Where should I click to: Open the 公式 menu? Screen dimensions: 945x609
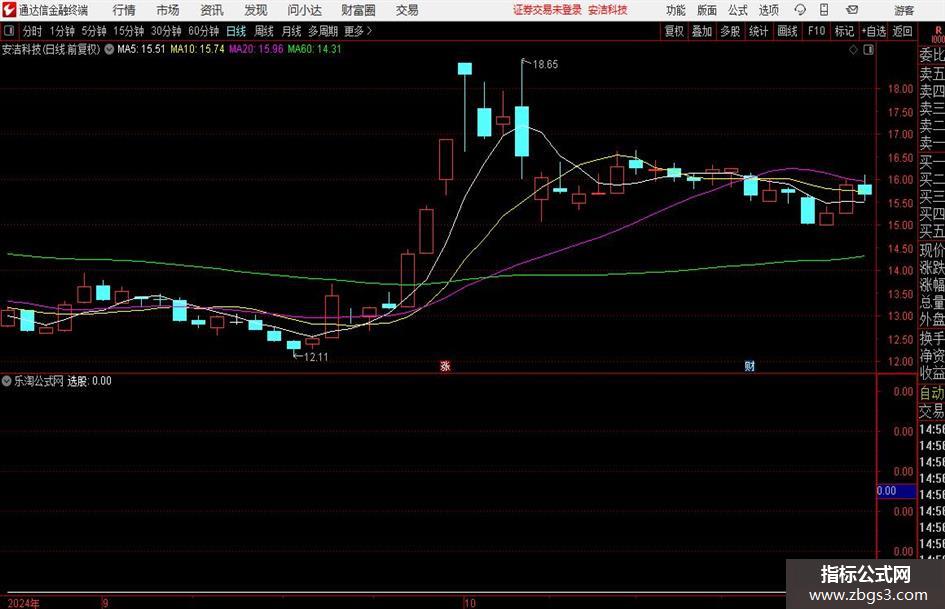tap(738, 10)
